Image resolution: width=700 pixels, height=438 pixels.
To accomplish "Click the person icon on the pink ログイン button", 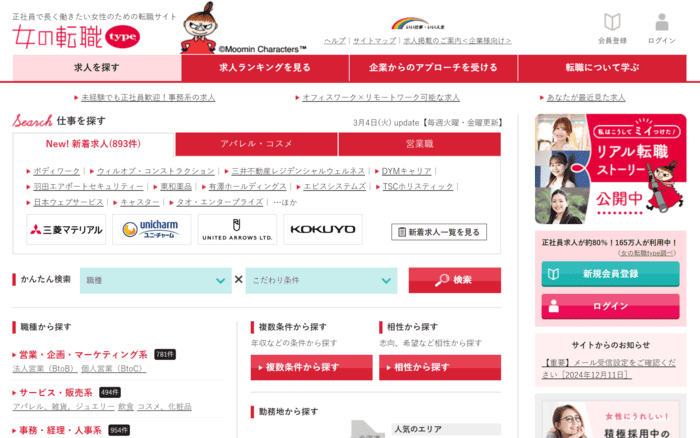I will coord(554,306).
